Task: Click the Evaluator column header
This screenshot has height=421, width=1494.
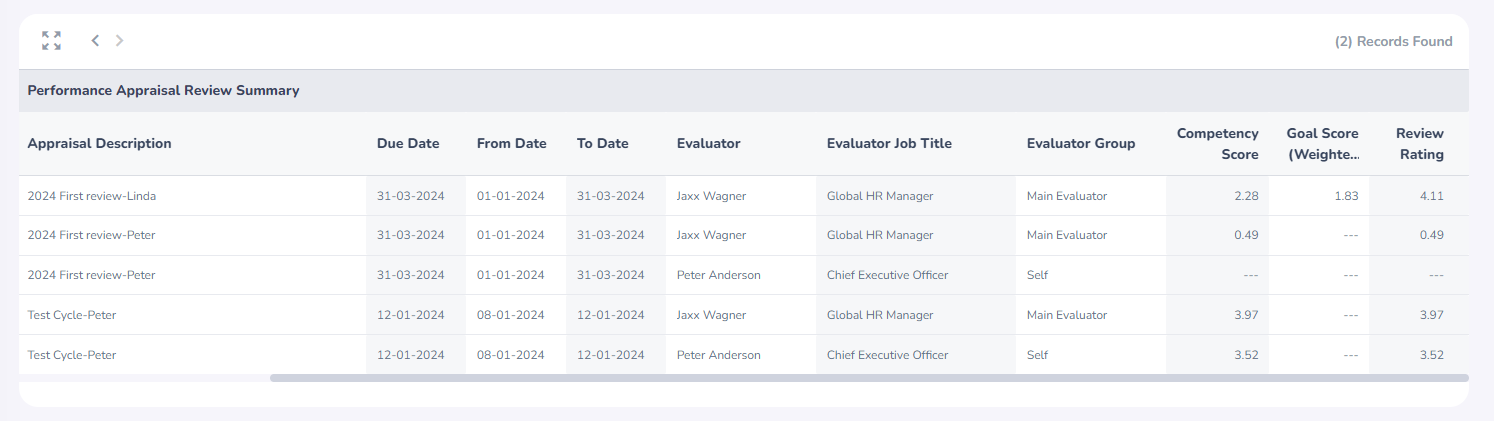Action: coord(709,143)
